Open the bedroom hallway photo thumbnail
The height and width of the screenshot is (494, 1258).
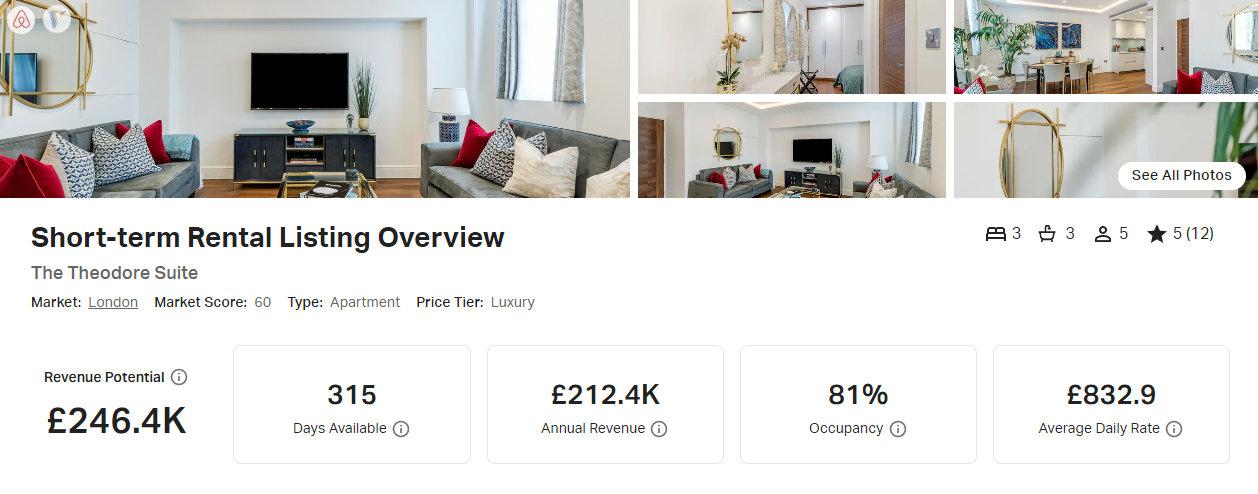pos(792,47)
